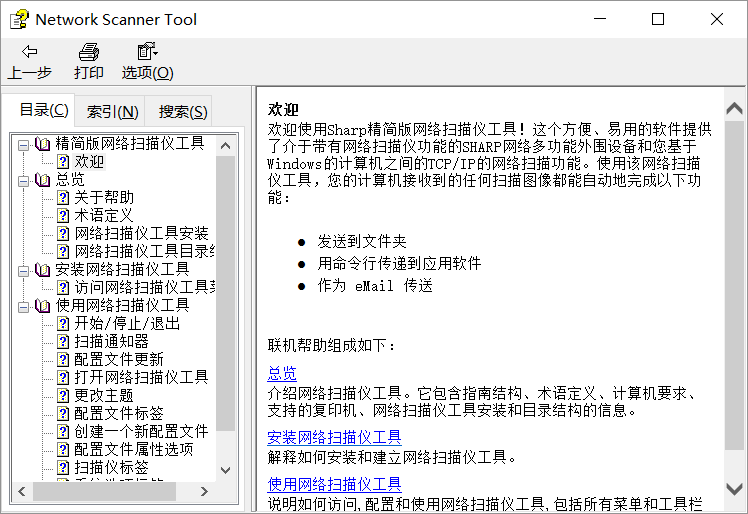Viewport: 748px width, 514px height.
Task: Open the 总览 hyperlink in content
Action: [282, 373]
